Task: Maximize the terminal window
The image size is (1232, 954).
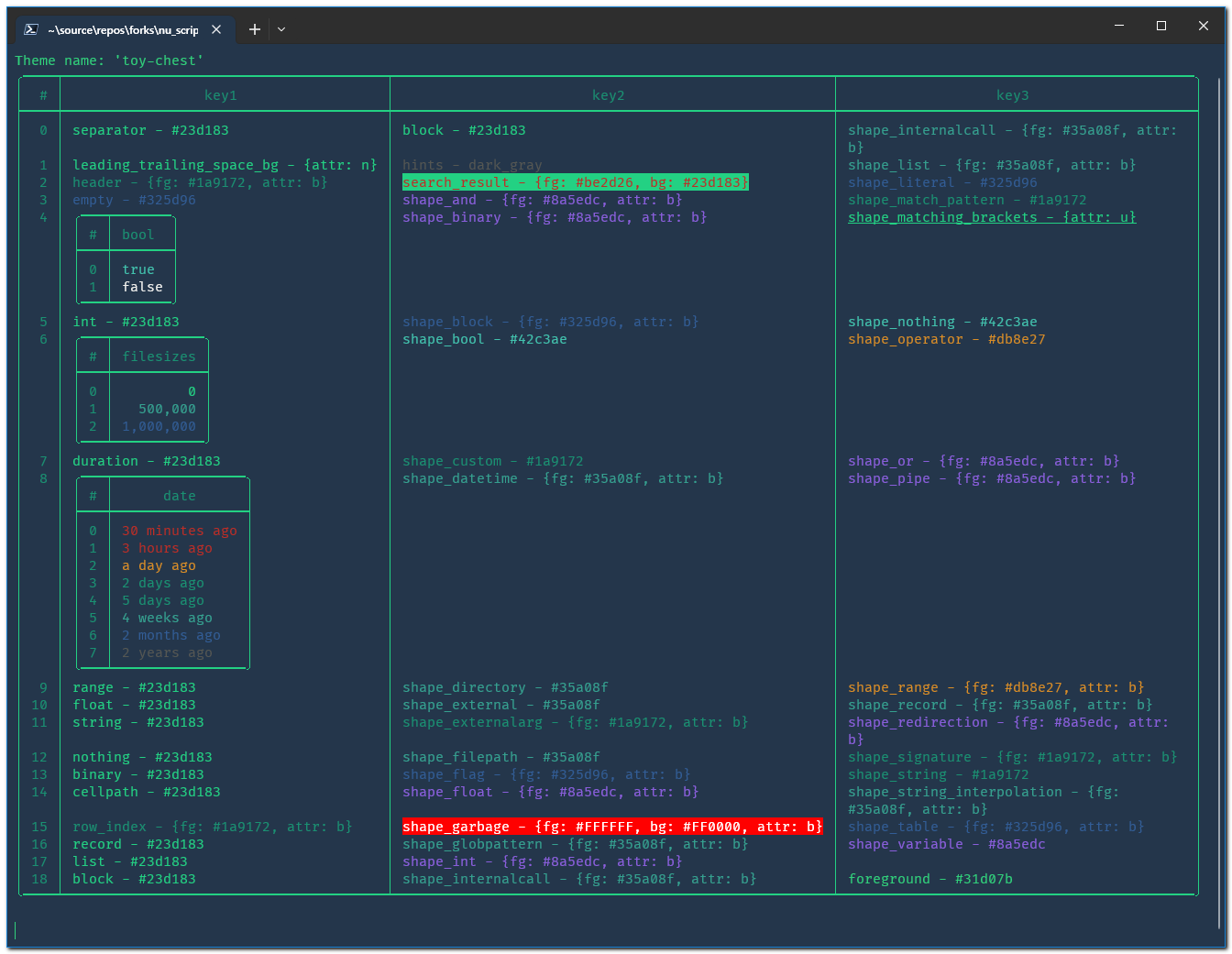Action: (x=1161, y=26)
